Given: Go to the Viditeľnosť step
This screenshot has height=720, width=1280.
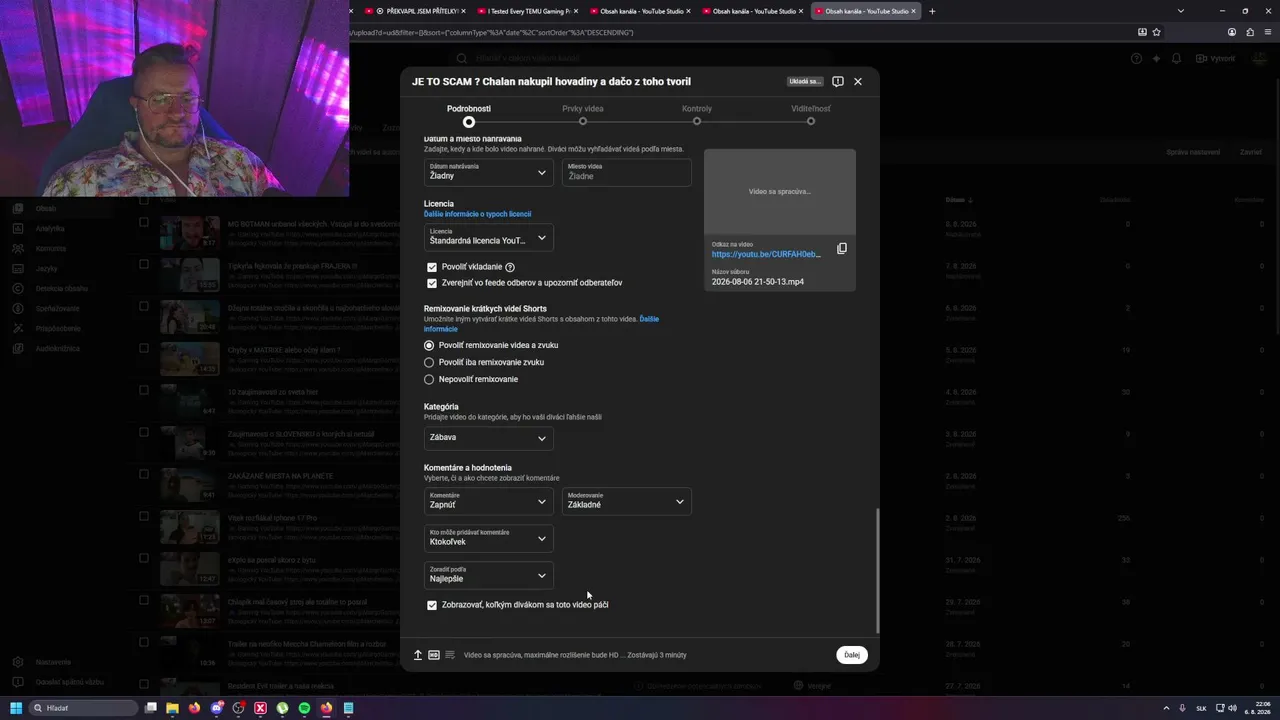Looking at the screenshot, I should (811, 115).
